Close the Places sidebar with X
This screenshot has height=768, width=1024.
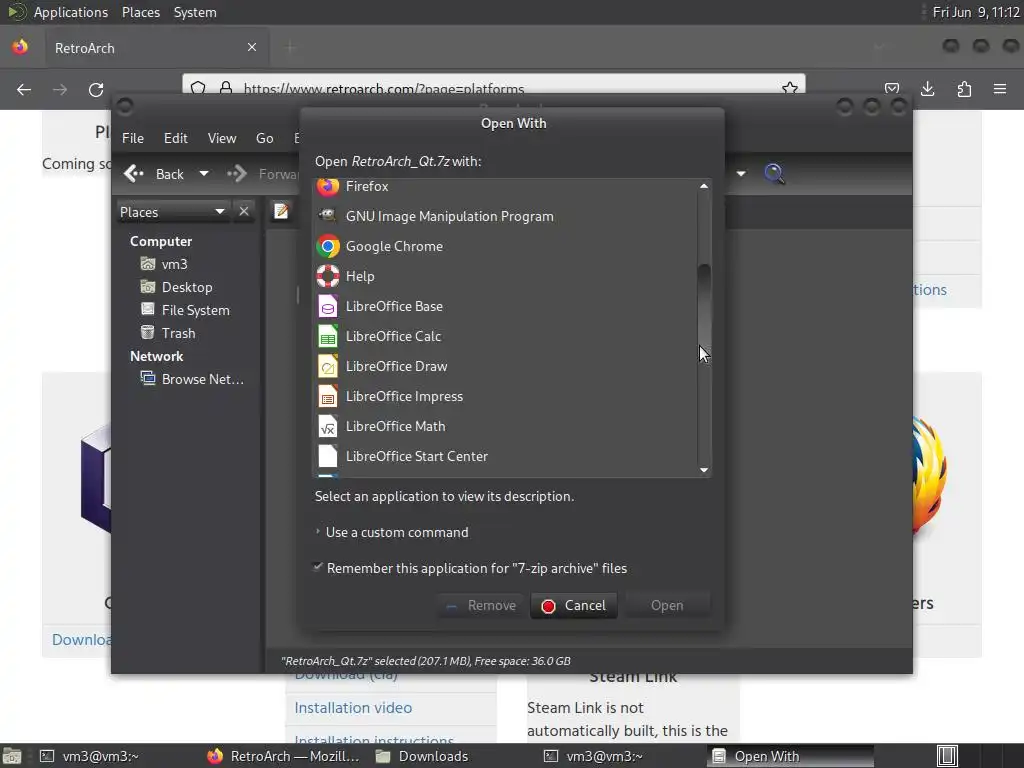(x=244, y=212)
